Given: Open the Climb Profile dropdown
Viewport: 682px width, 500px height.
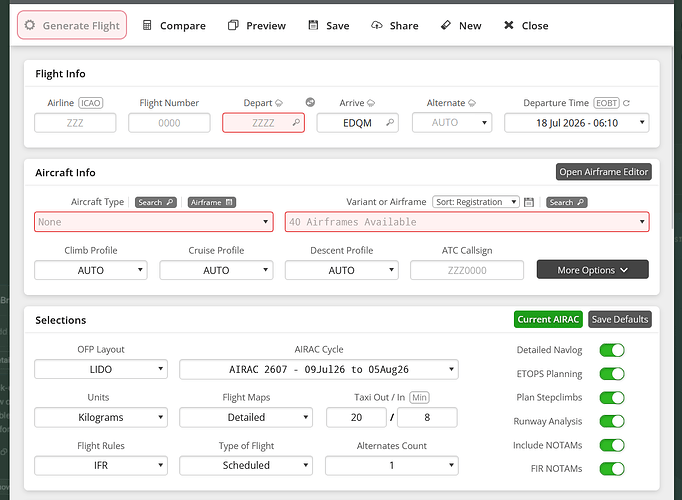Looking at the screenshot, I should (x=91, y=270).
